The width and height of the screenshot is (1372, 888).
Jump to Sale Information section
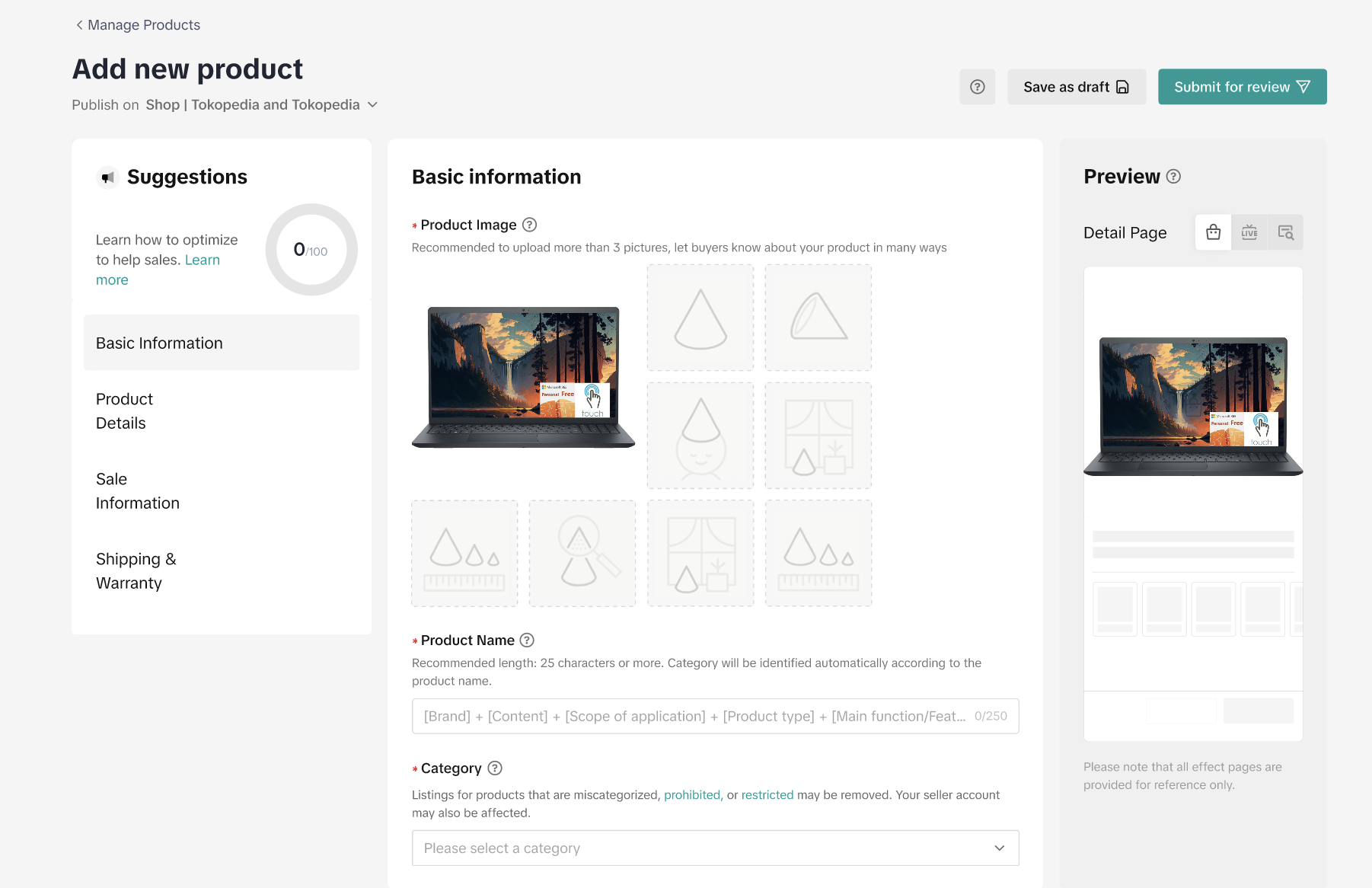pos(138,491)
